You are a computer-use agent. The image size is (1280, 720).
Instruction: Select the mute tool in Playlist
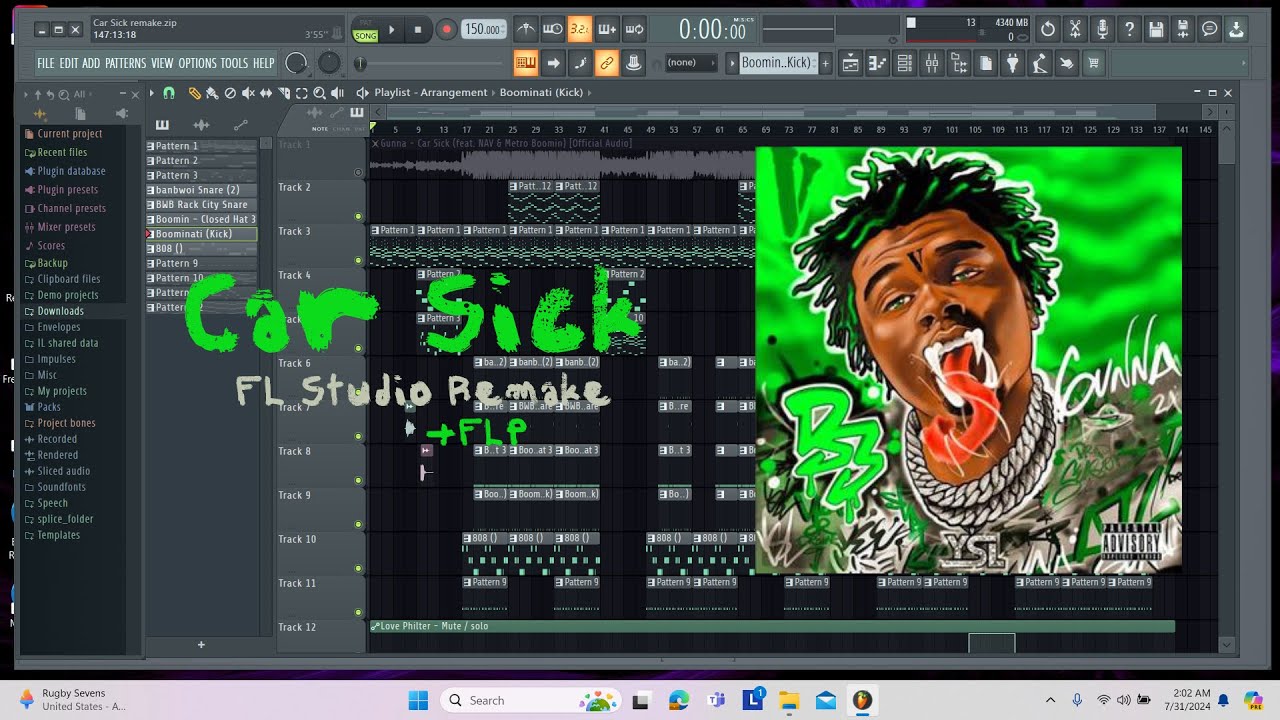tap(248, 93)
